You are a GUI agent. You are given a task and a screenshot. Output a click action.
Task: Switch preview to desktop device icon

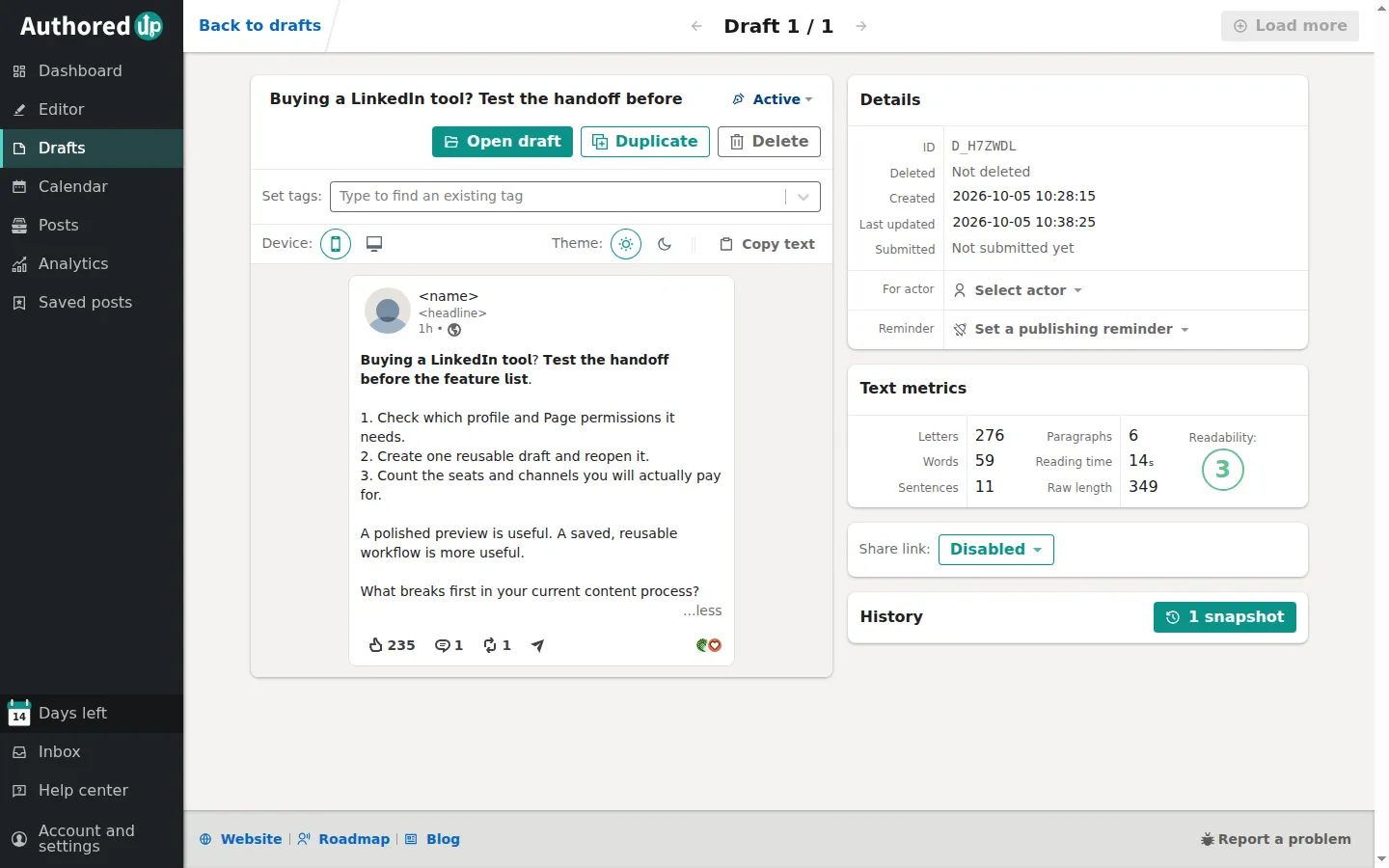(374, 244)
